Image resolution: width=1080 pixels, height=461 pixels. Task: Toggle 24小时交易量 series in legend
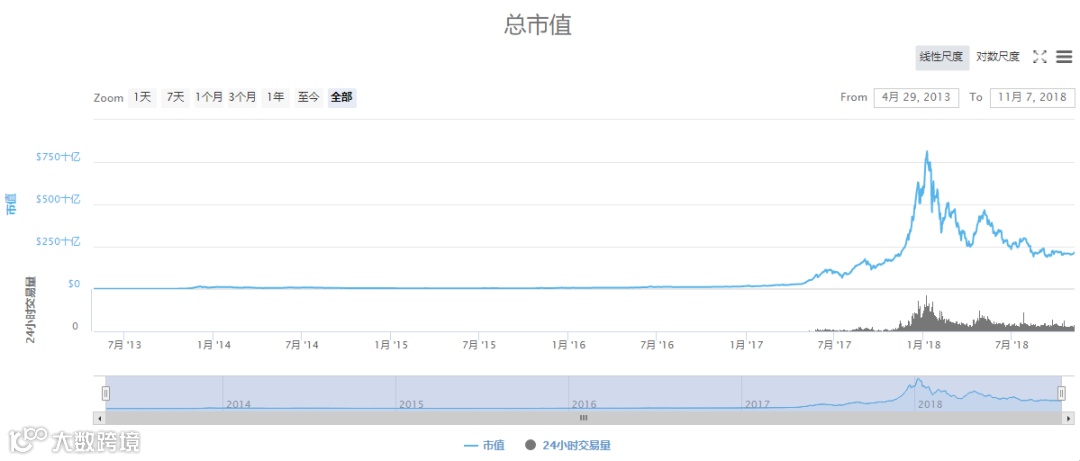(x=568, y=446)
